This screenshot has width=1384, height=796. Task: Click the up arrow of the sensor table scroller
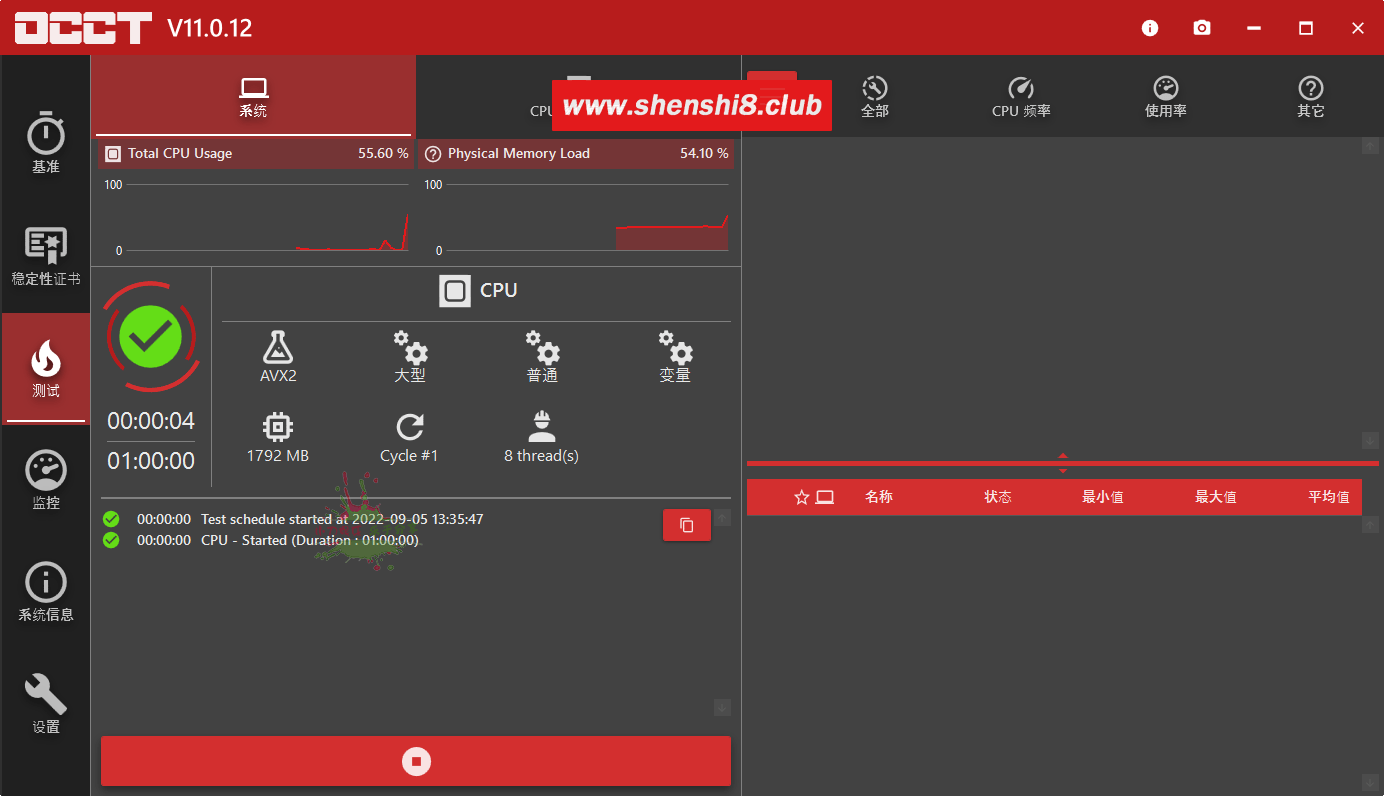click(1370, 524)
